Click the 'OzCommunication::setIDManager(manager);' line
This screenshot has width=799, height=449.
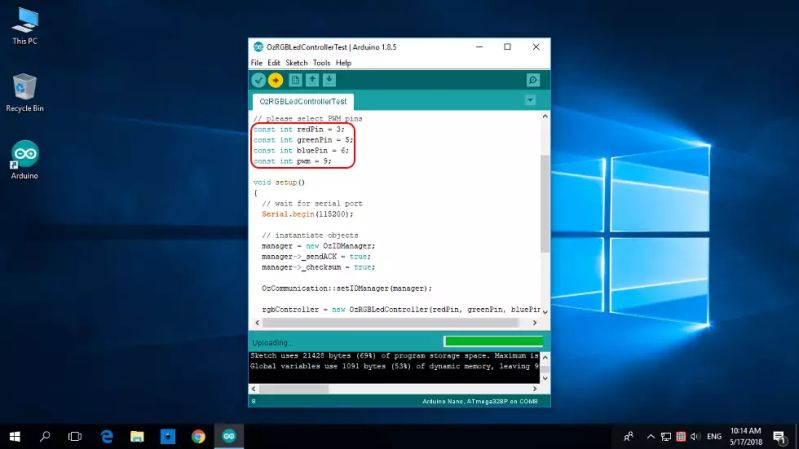coord(347,288)
